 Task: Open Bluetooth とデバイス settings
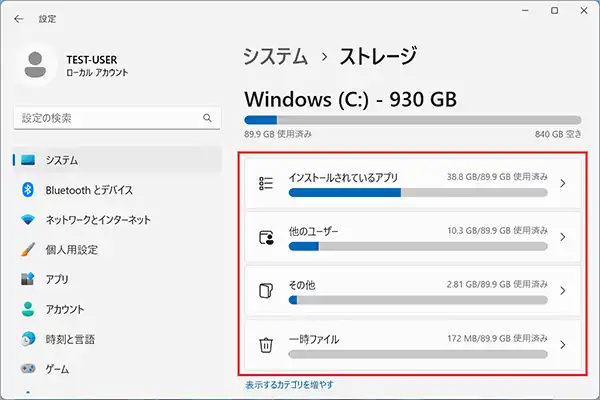[x=117, y=190]
